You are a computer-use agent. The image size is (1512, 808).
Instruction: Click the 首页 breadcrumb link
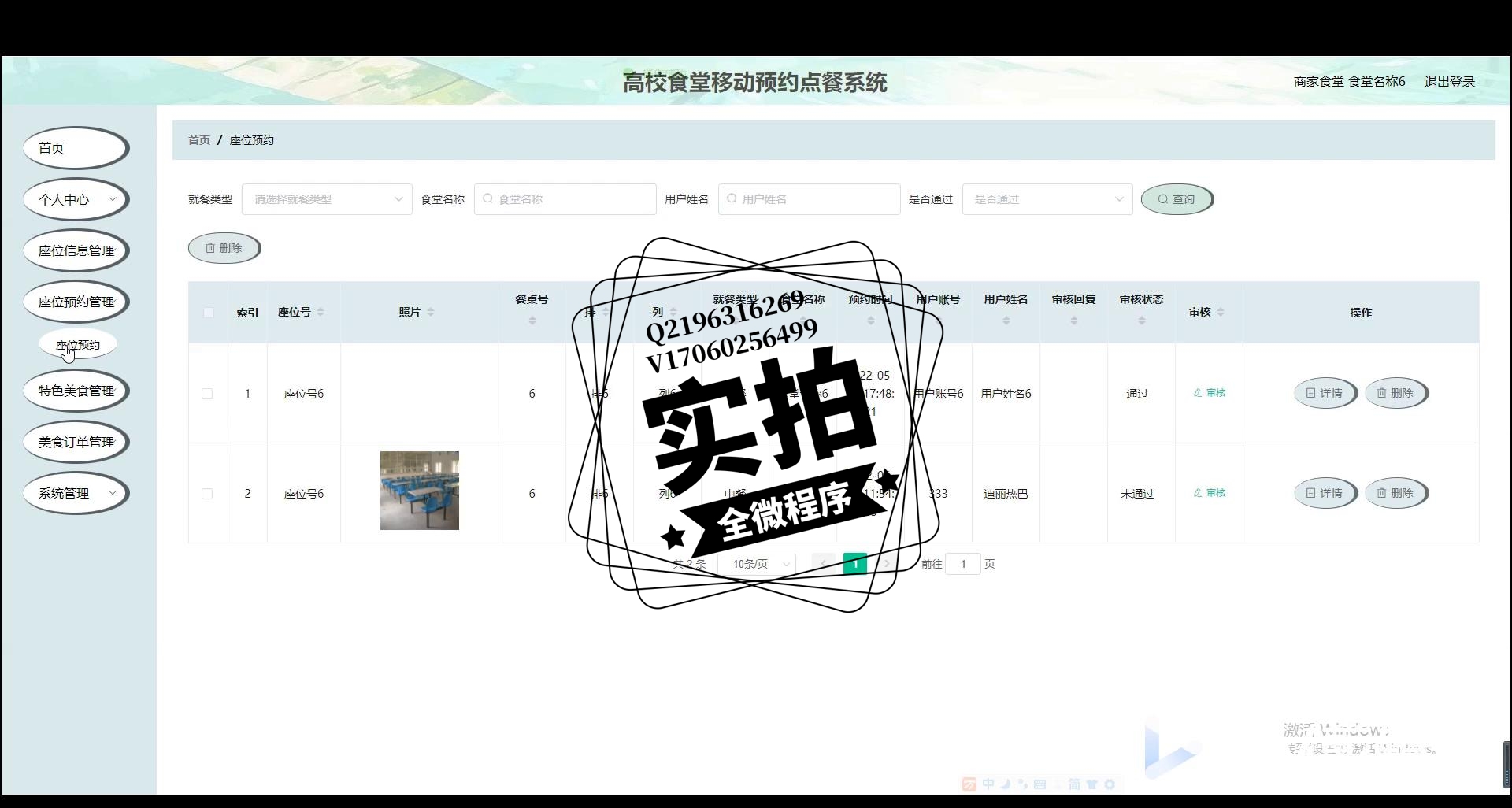point(198,140)
